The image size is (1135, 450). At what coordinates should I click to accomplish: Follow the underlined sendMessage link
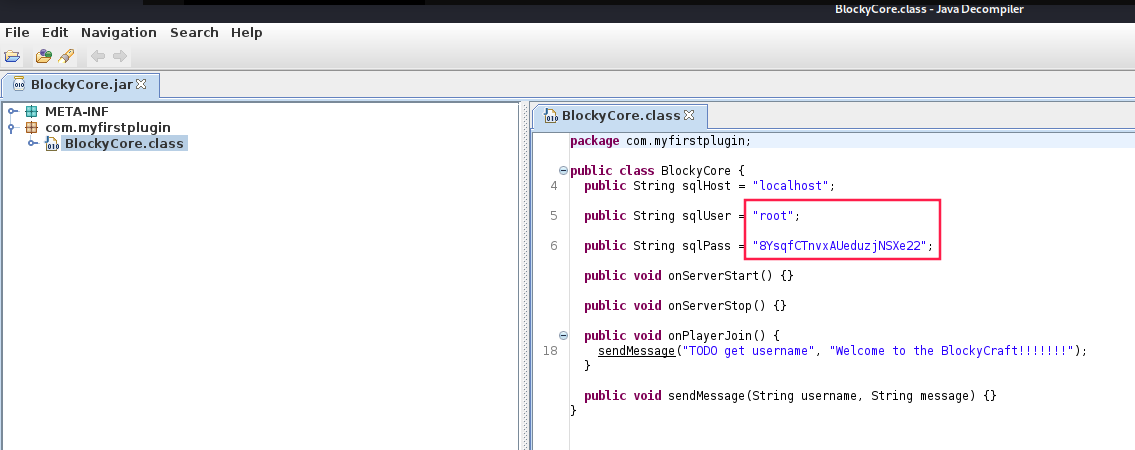pos(635,351)
